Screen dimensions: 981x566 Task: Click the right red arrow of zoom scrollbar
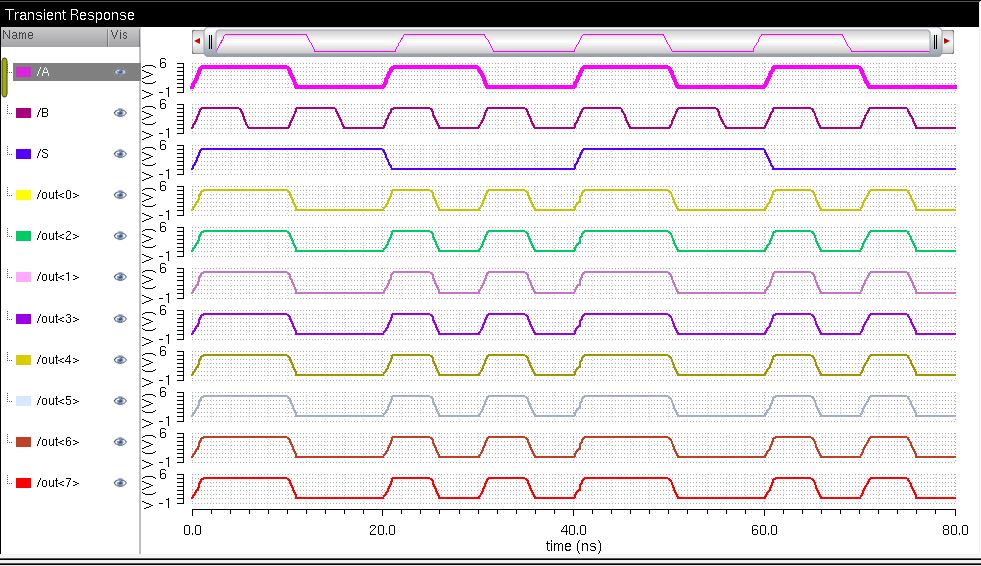click(x=947, y=42)
